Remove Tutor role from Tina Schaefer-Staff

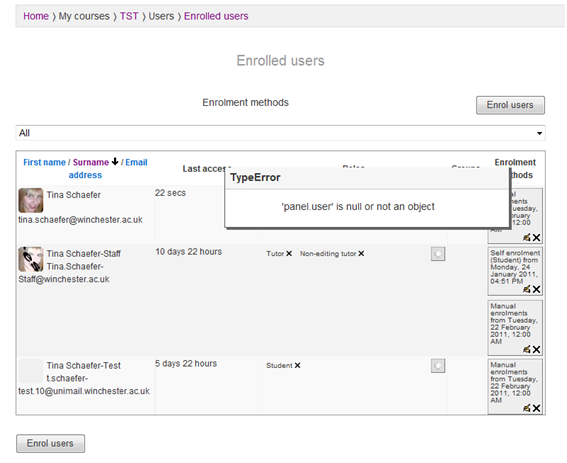289,254
